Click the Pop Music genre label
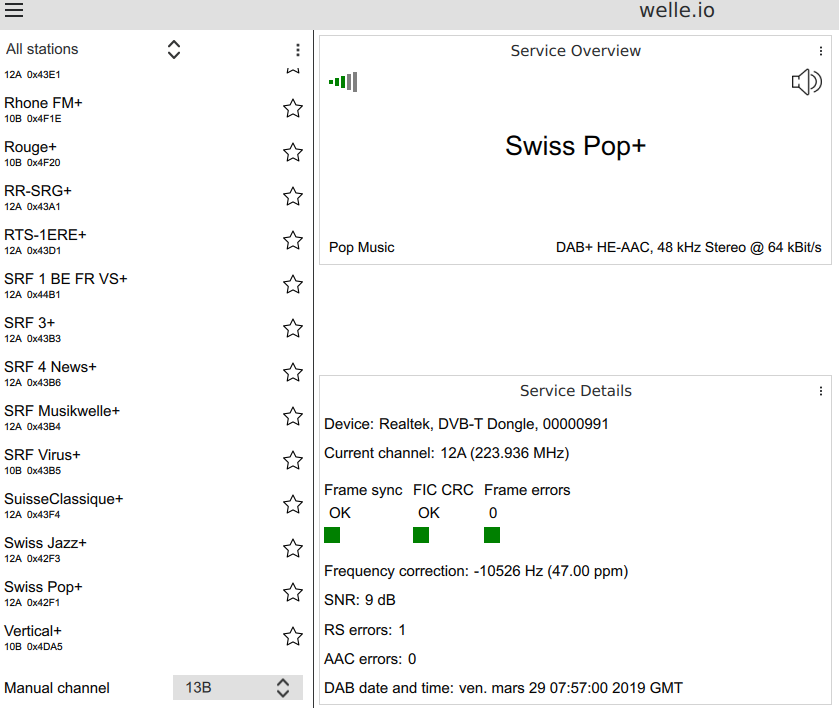The image size is (839, 708). point(362,247)
